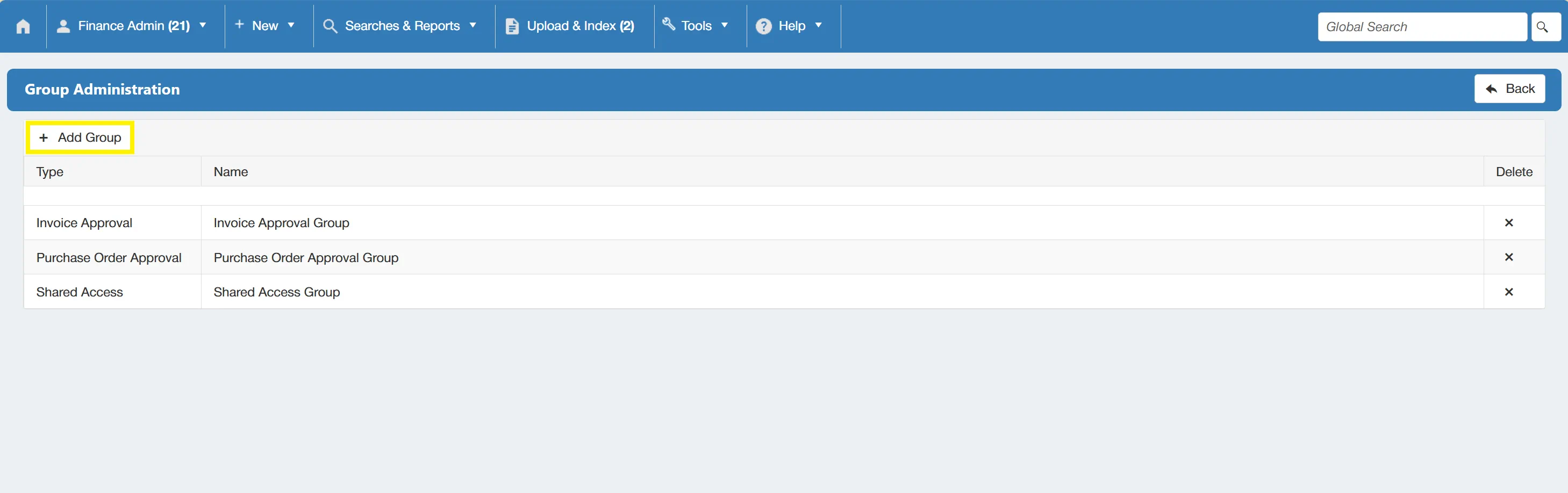Click the Add Group button

(80, 137)
